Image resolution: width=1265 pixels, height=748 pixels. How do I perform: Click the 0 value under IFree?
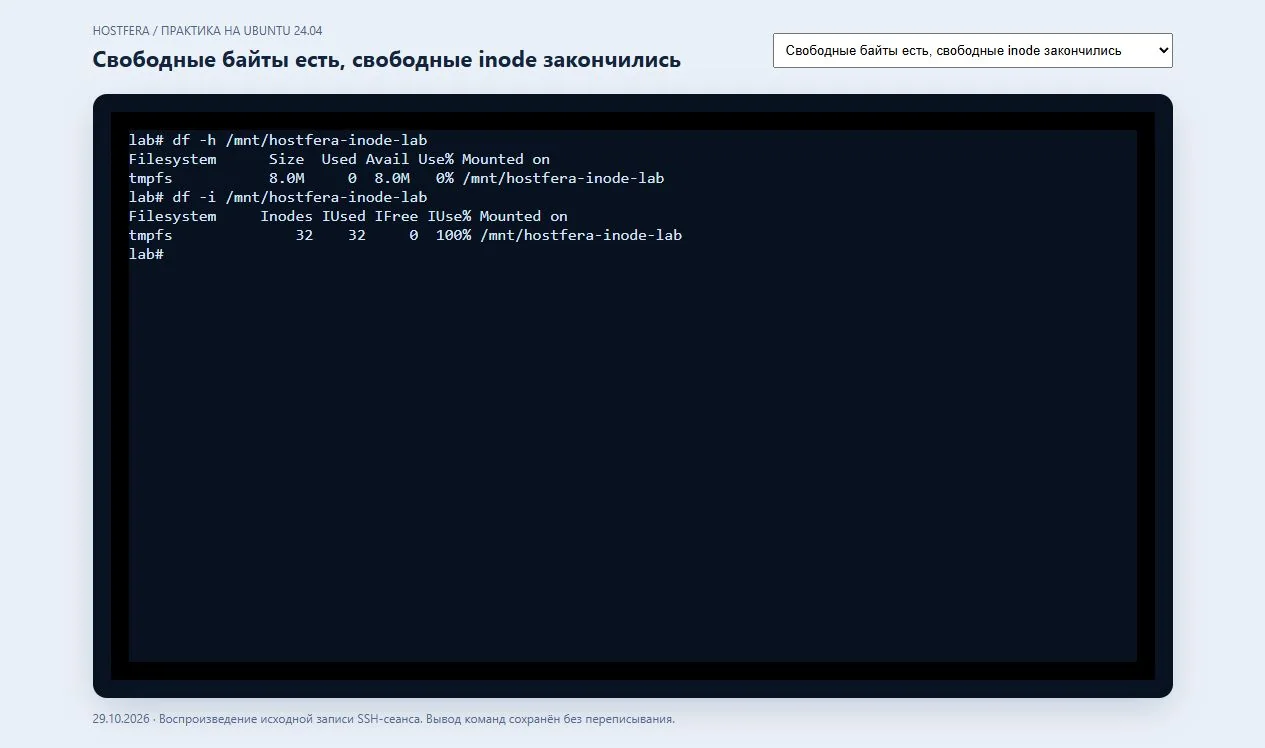click(414, 235)
